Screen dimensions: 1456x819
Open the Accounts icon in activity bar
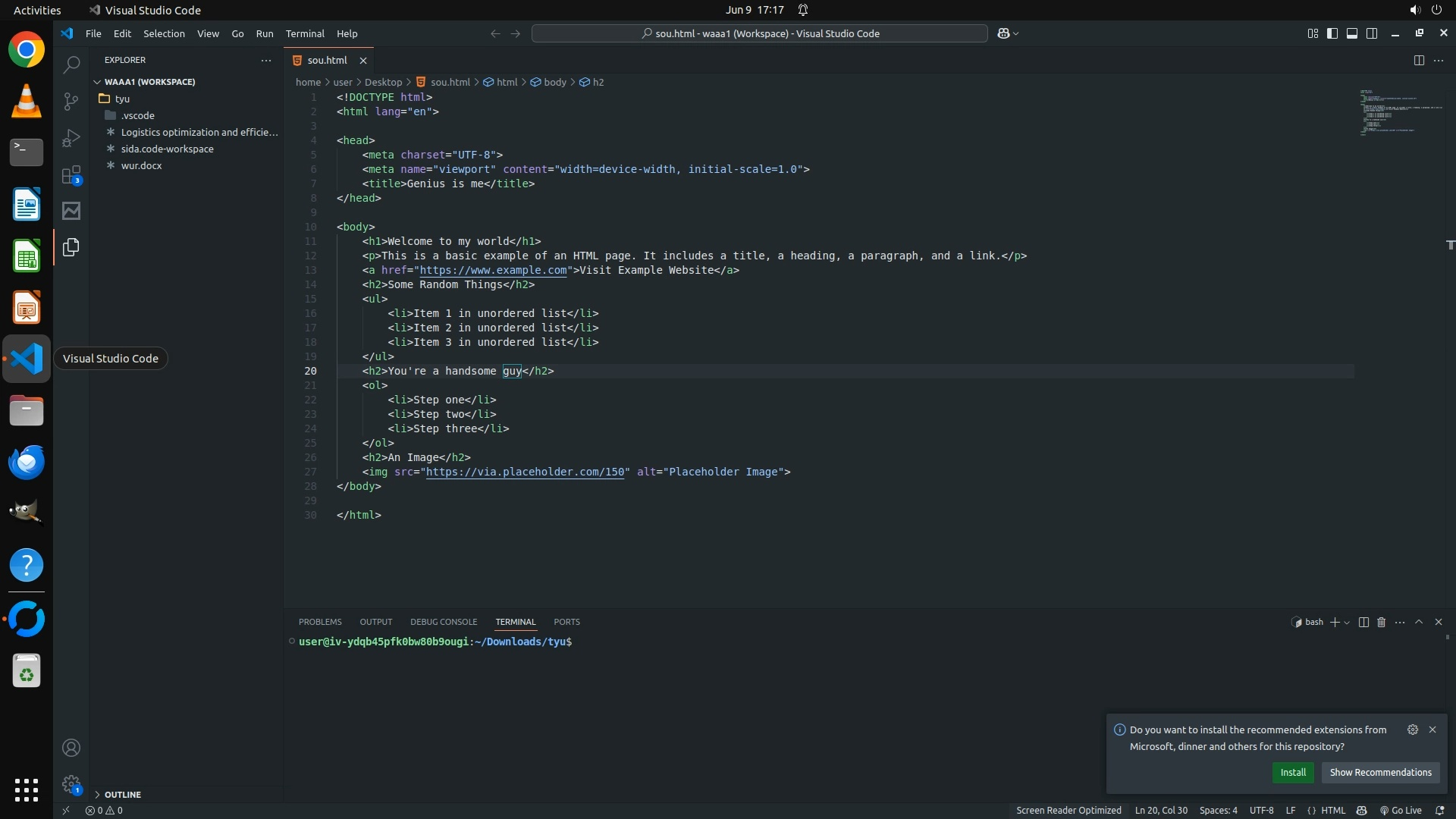71,748
